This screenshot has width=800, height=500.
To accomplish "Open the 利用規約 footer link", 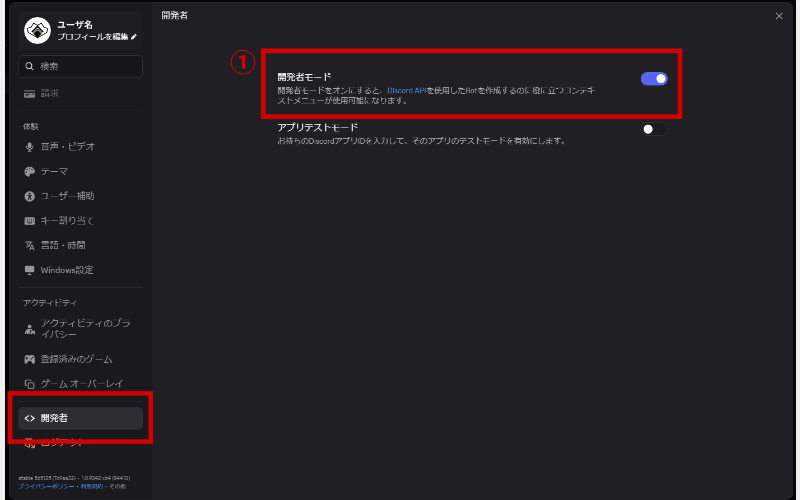I will pos(91,486).
